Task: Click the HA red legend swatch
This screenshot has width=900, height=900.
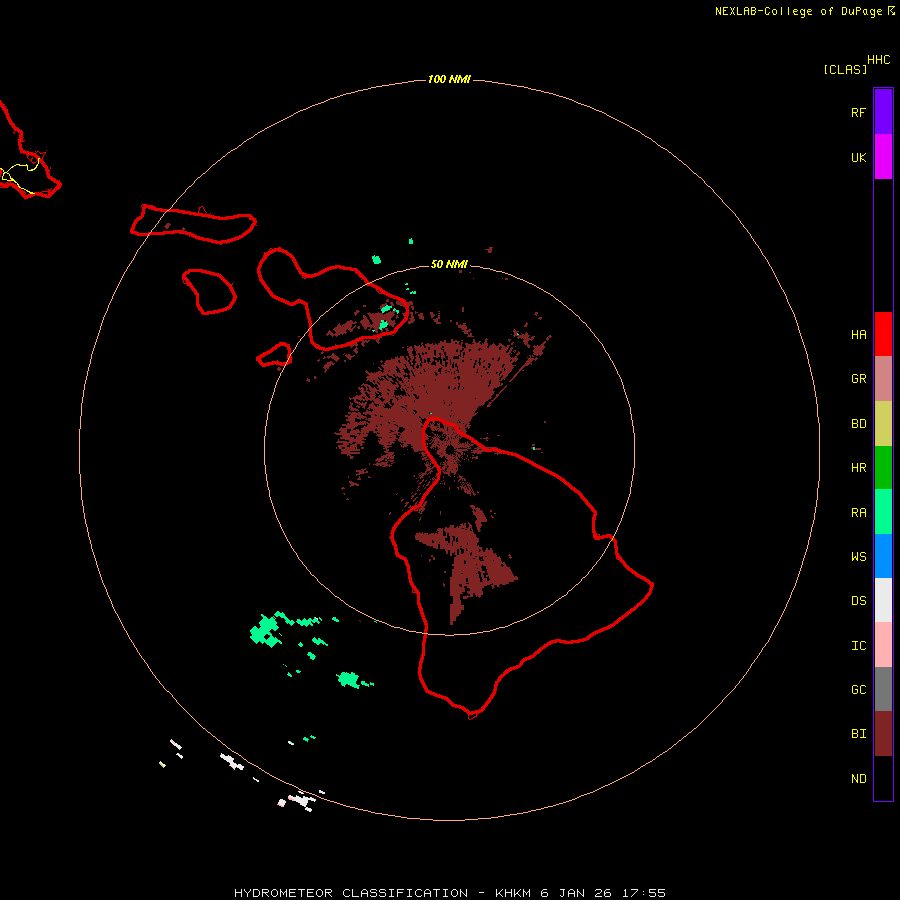Action: [x=883, y=334]
